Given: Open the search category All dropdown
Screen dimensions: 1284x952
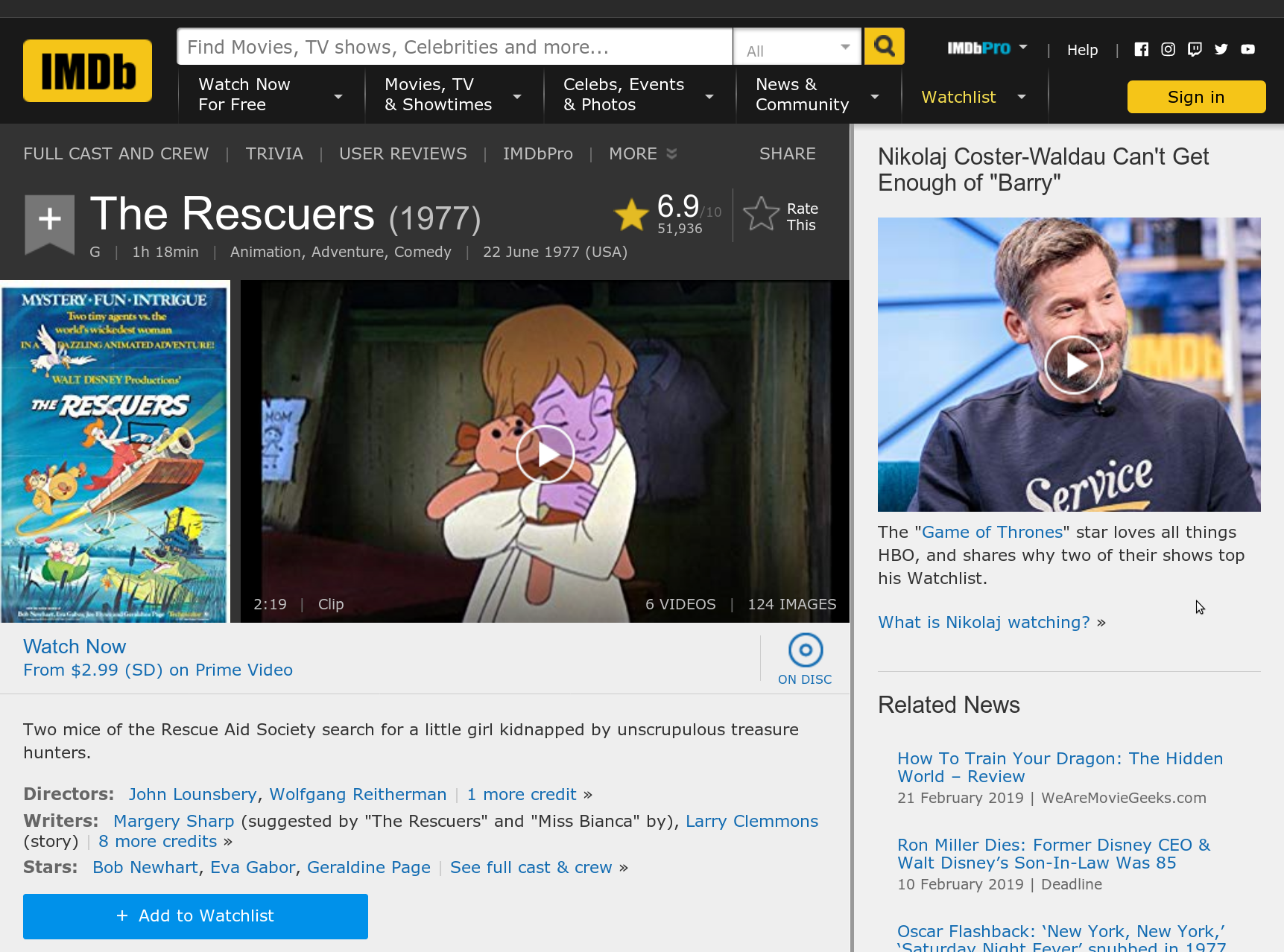Looking at the screenshot, I should pyautogui.click(x=797, y=46).
